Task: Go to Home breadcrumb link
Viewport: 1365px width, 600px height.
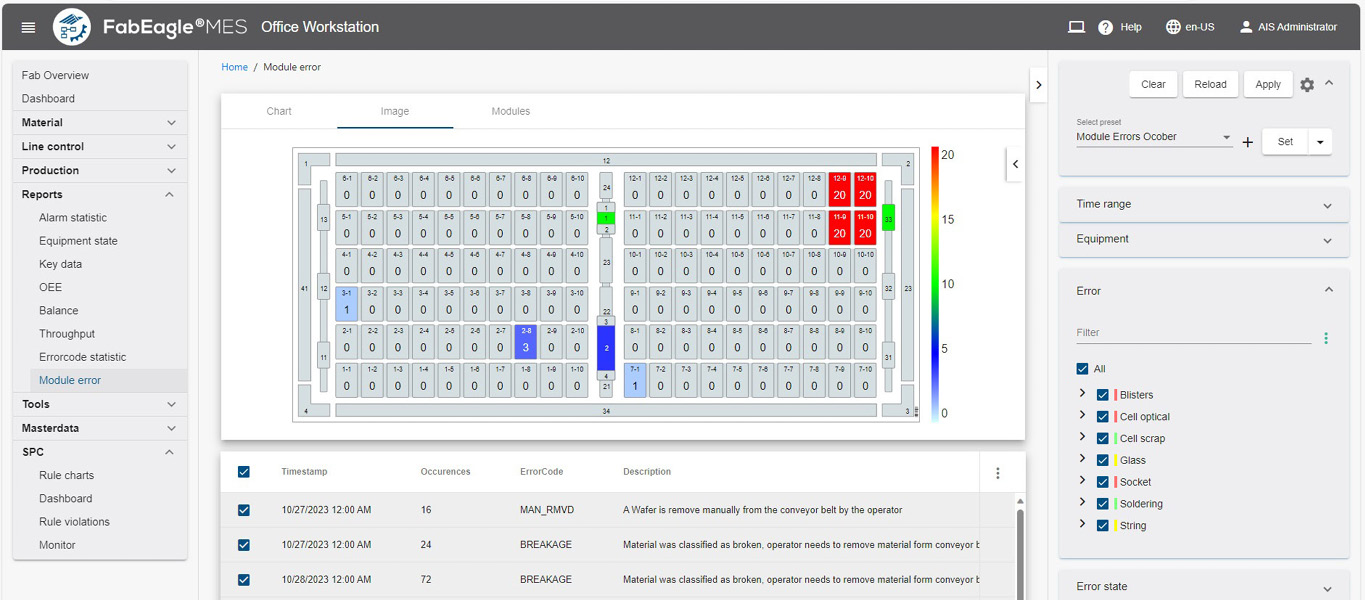Action: pos(234,67)
